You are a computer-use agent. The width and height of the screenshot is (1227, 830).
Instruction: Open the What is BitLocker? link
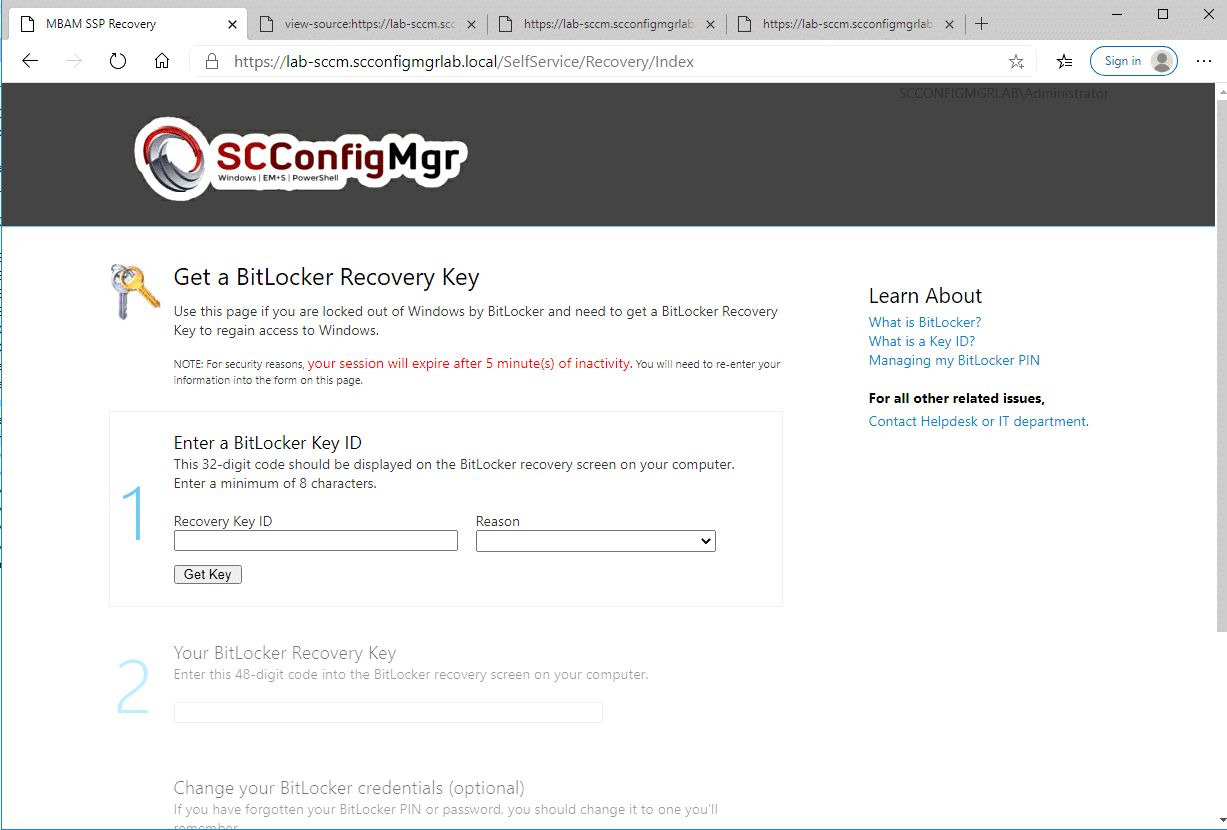(925, 322)
